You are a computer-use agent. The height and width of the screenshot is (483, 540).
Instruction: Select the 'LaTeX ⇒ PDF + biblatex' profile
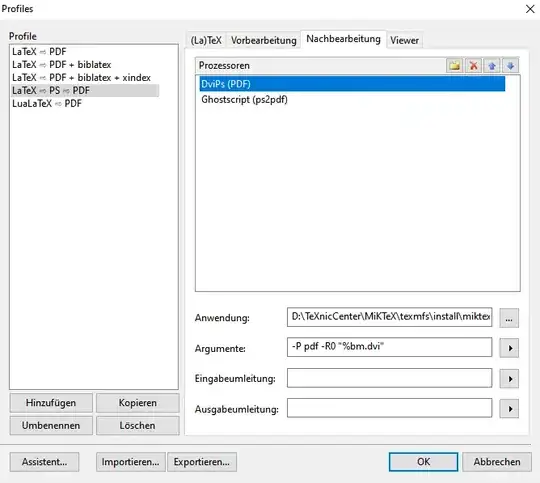click(62, 65)
